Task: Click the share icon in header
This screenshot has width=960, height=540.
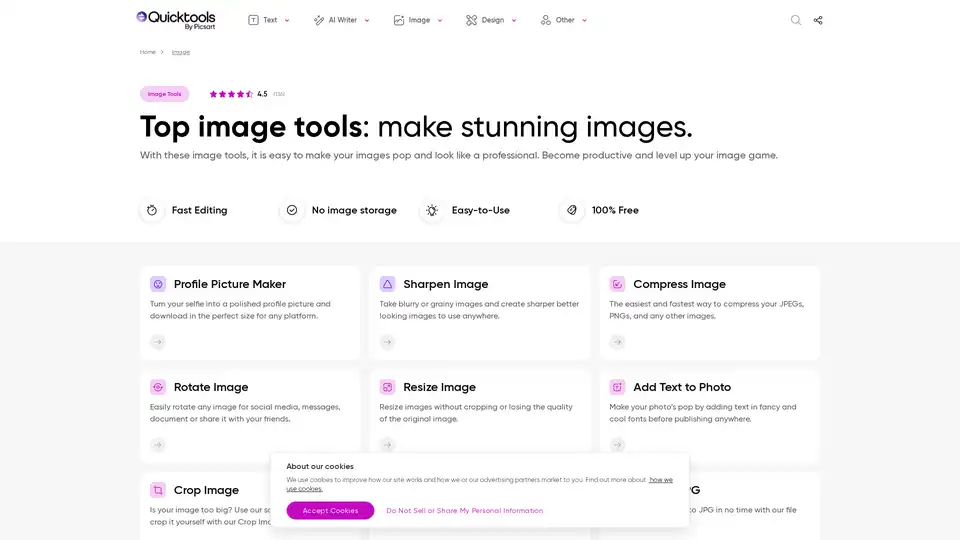Action: pyautogui.click(x=818, y=20)
